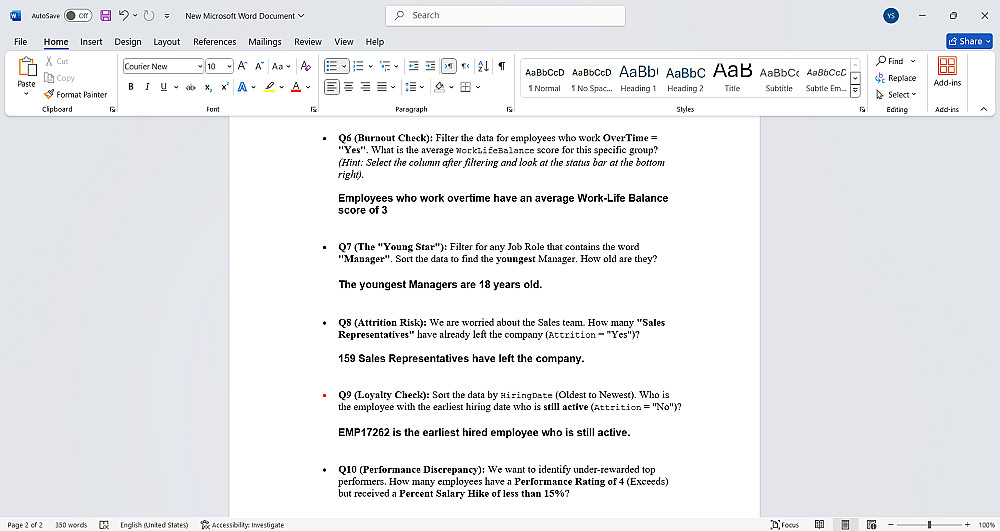Viewport: 1000px width, 531px height.
Task: Switch to the Insert tab
Action: point(91,41)
